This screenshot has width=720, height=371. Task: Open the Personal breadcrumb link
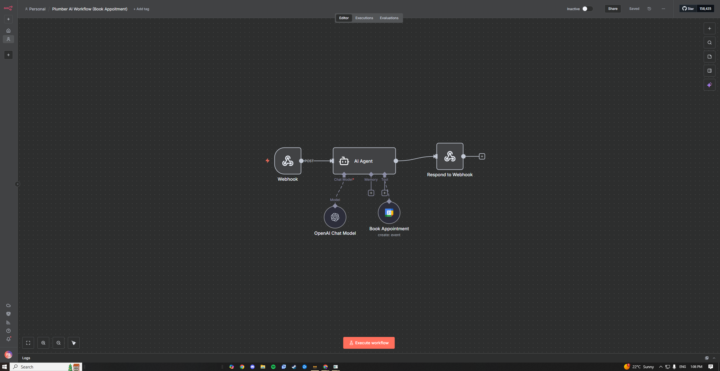[x=35, y=9]
